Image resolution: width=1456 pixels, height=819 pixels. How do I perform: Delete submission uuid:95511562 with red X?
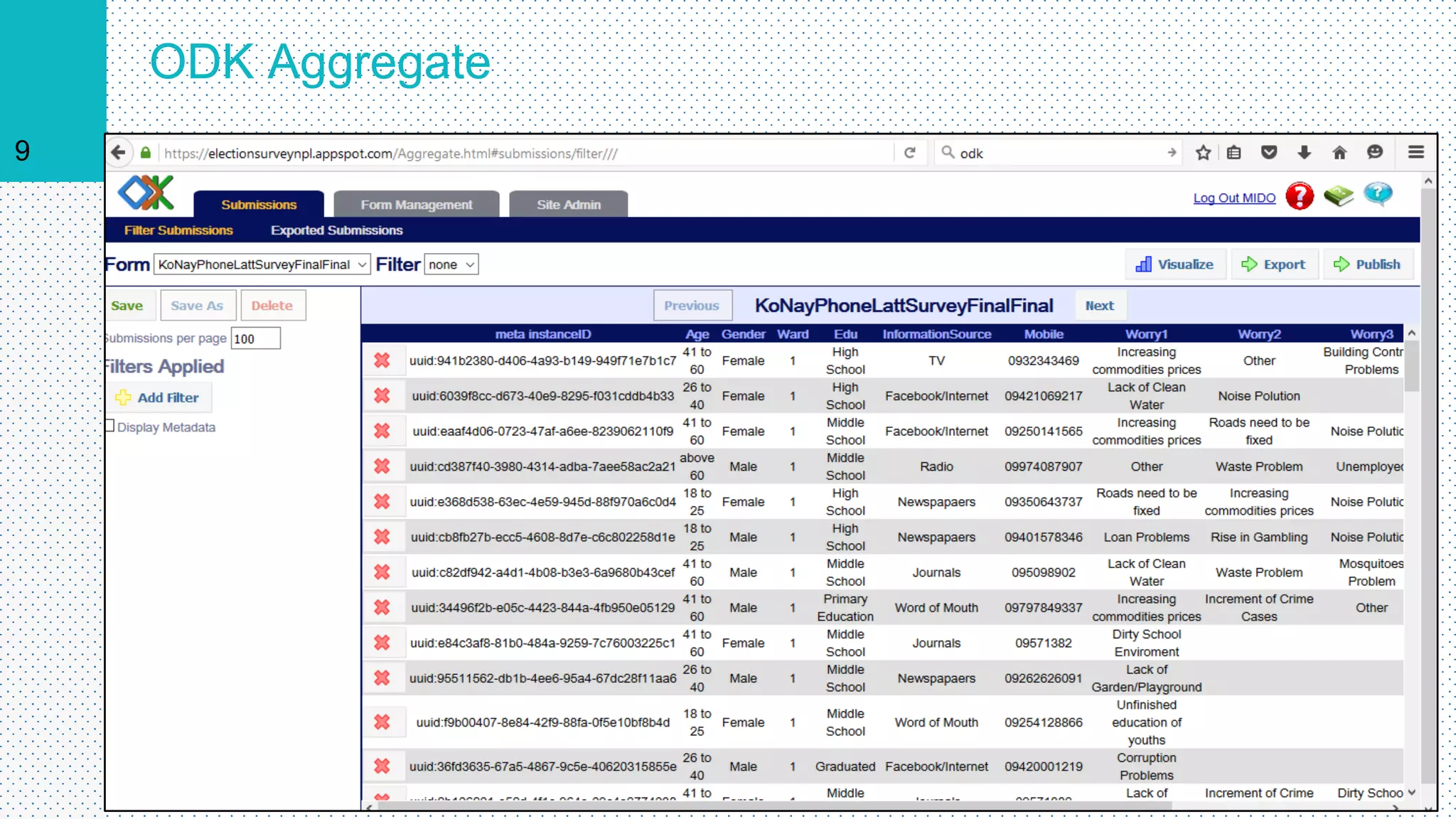[382, 678]
